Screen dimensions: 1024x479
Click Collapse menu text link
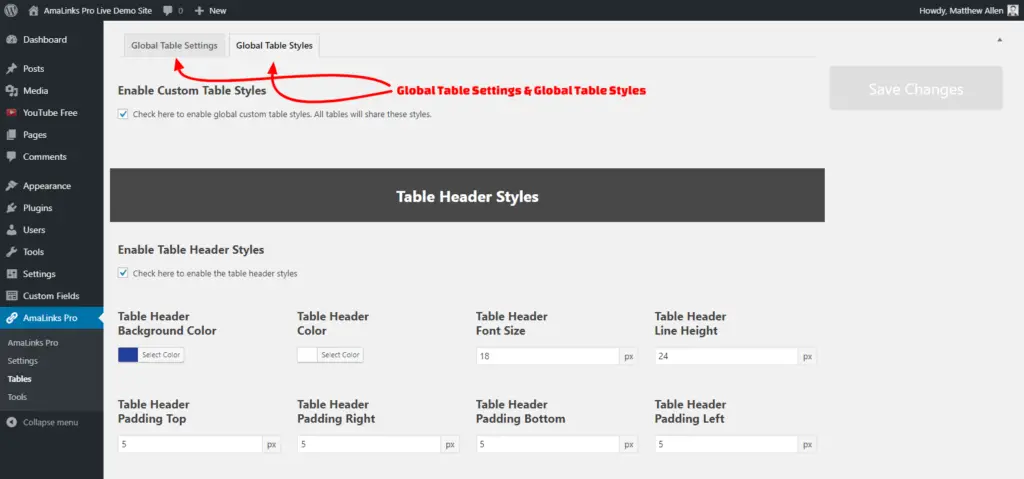click(x=50, y=422)
